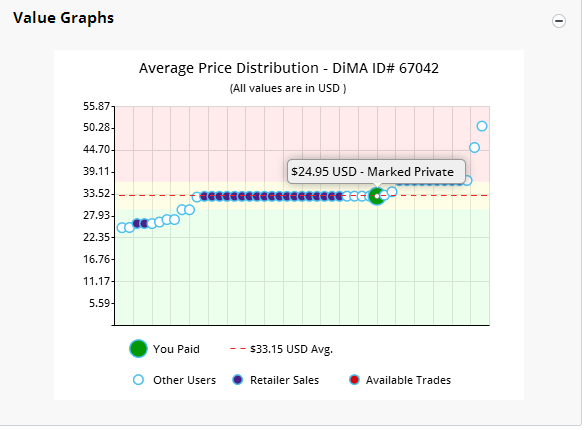
Task: Click the All values are in USD subtitle
Action: [x=288, y=88]
